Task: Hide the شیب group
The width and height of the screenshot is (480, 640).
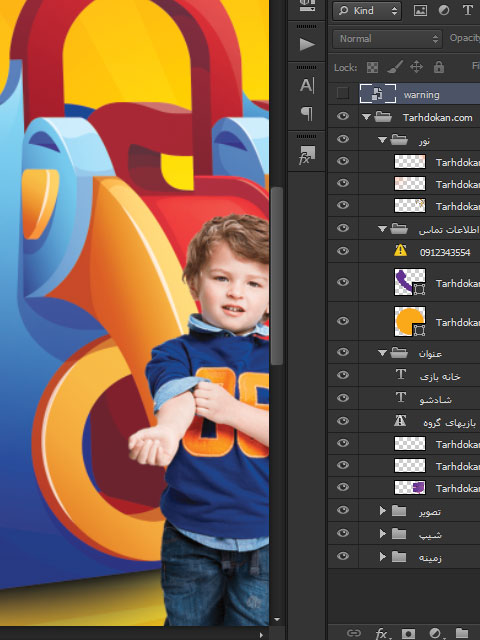Action: click(x=343, y=533)
